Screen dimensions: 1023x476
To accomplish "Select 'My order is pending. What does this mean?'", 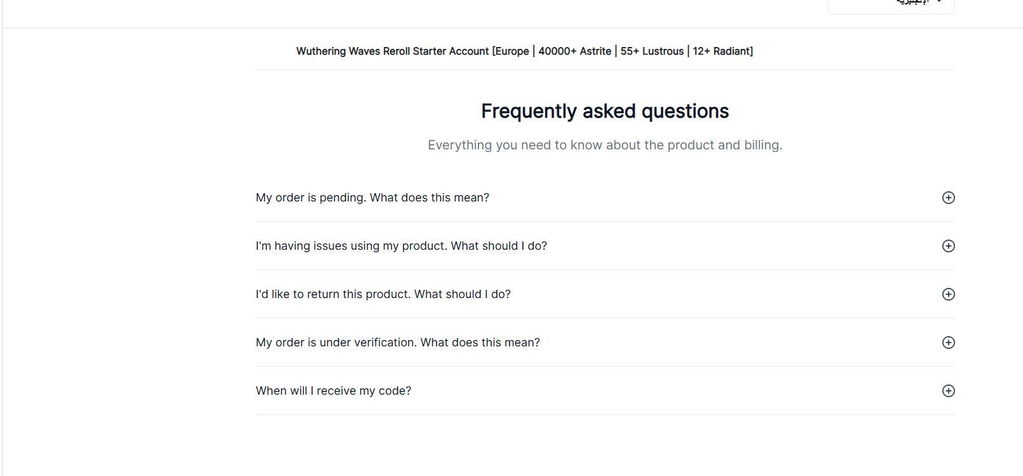I will (x=372, y=198).
